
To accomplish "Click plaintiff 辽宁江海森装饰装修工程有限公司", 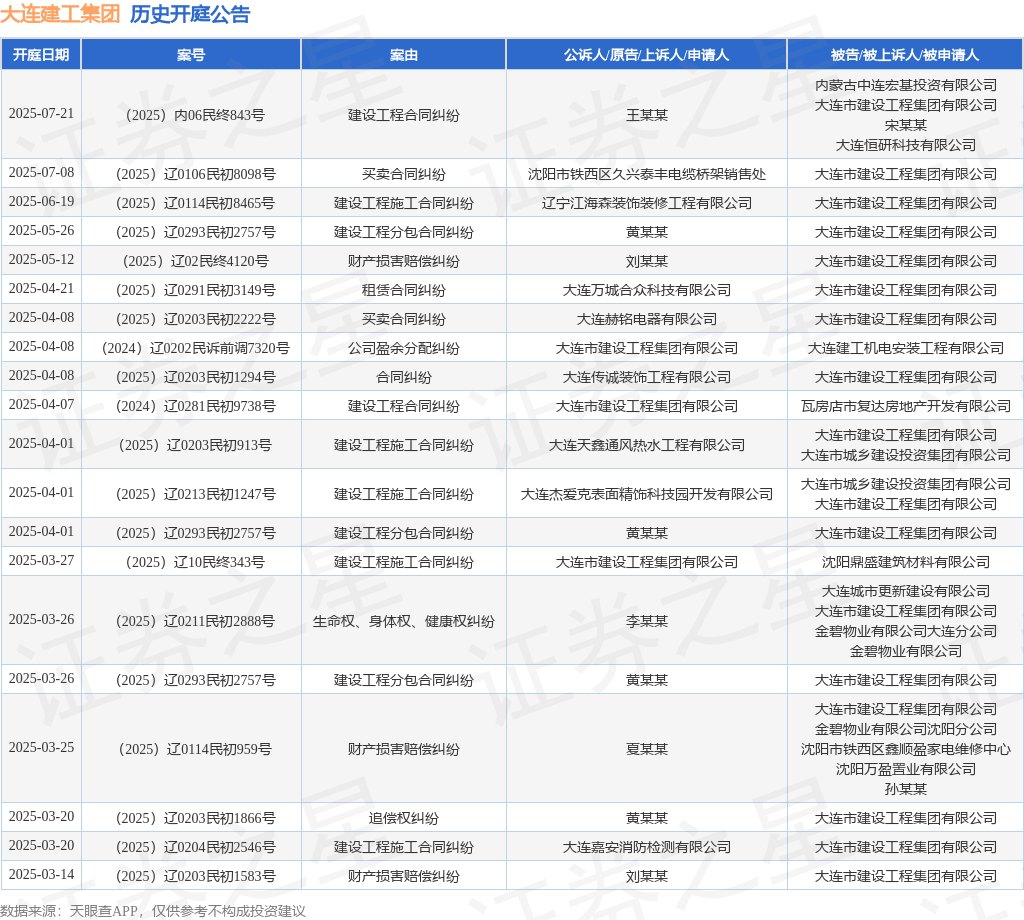I will click(x=647, y=203).
